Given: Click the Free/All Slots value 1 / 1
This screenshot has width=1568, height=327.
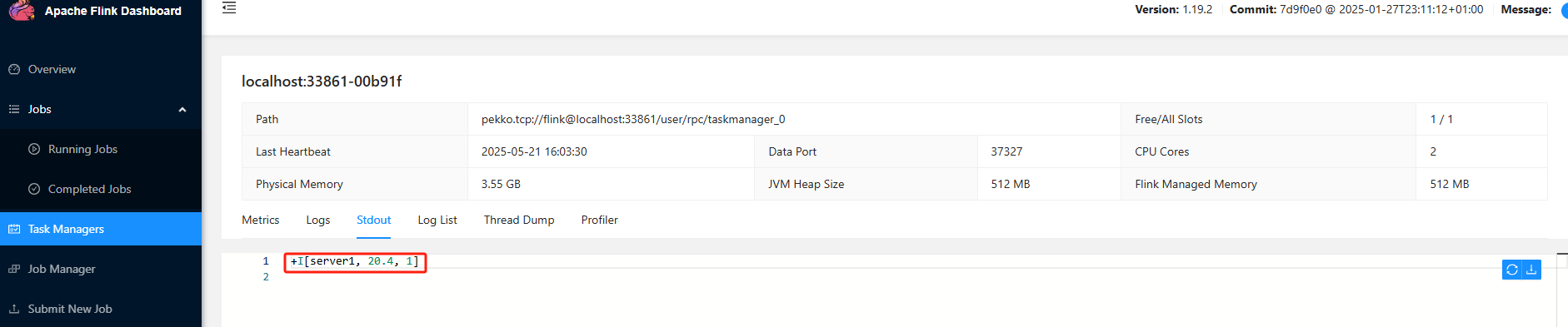Looking at the screenshot, I should coord(1441,119).
